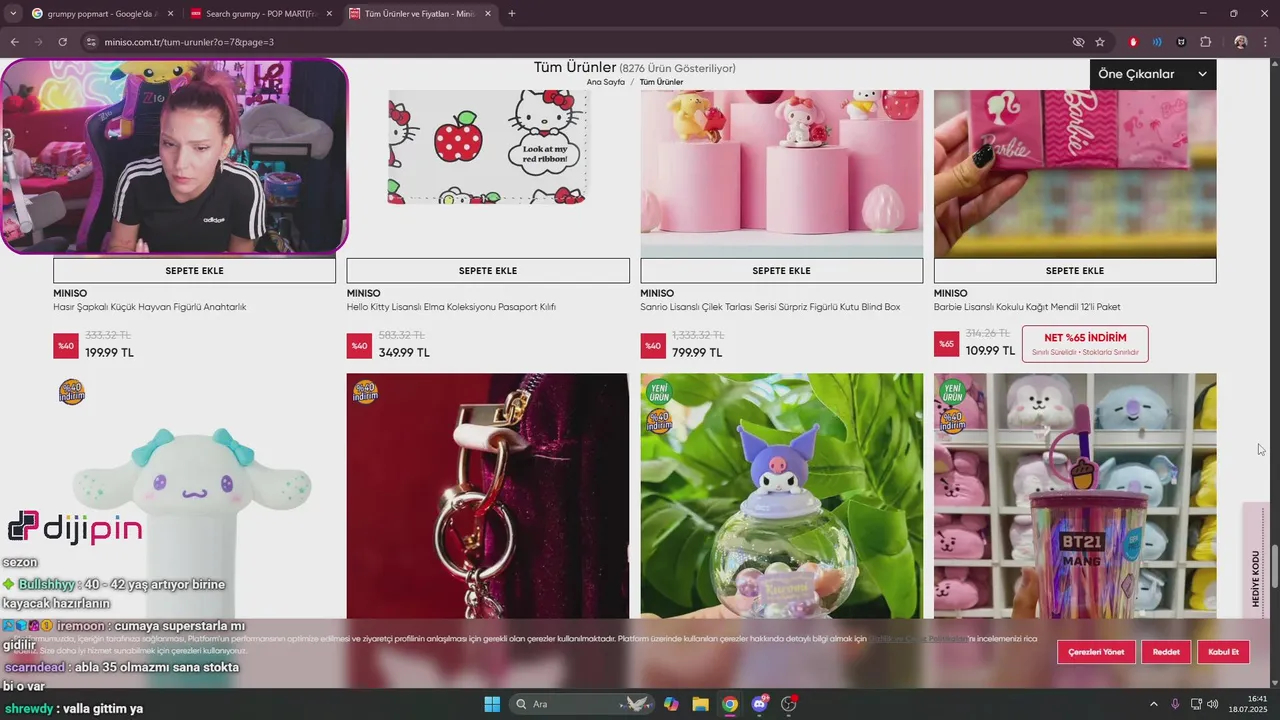Open 'Sanrio Lisanslı Çilek Tarlası Serisi' product
Image resolution: width=1280 pixels, height=720 pixels.
[770, 307]
